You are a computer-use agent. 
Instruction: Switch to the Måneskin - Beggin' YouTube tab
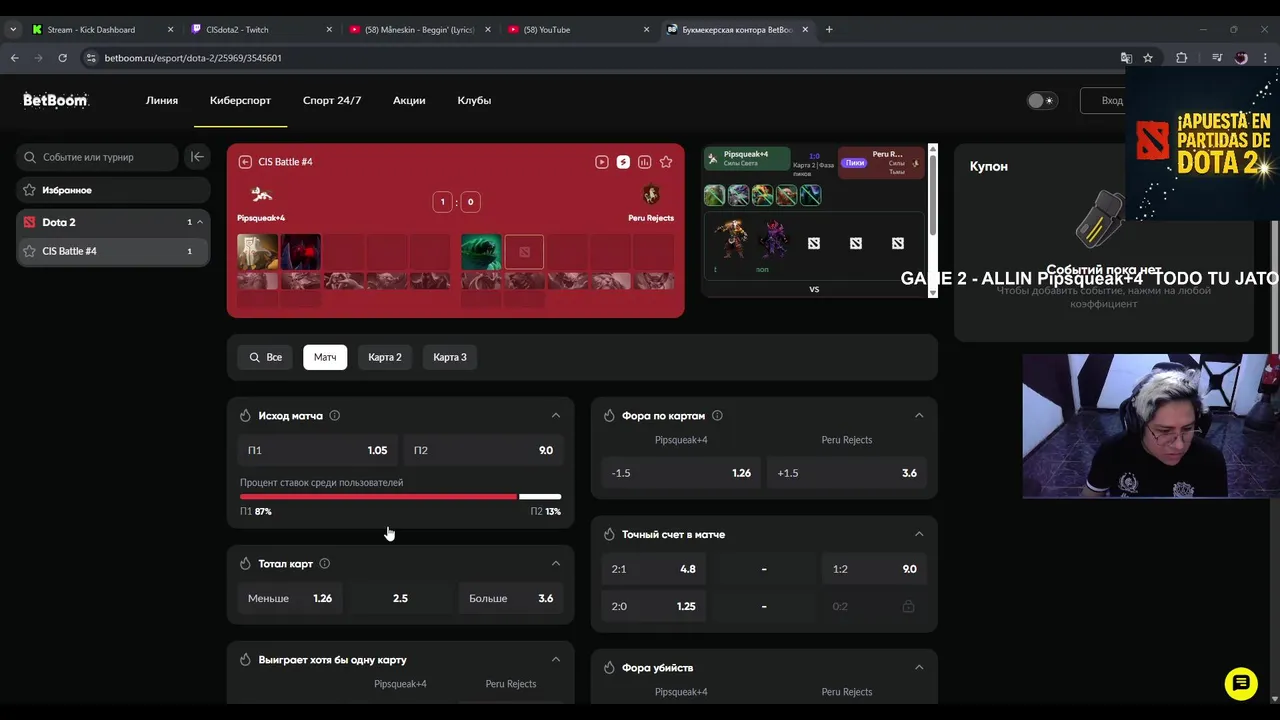pos(419,29)
